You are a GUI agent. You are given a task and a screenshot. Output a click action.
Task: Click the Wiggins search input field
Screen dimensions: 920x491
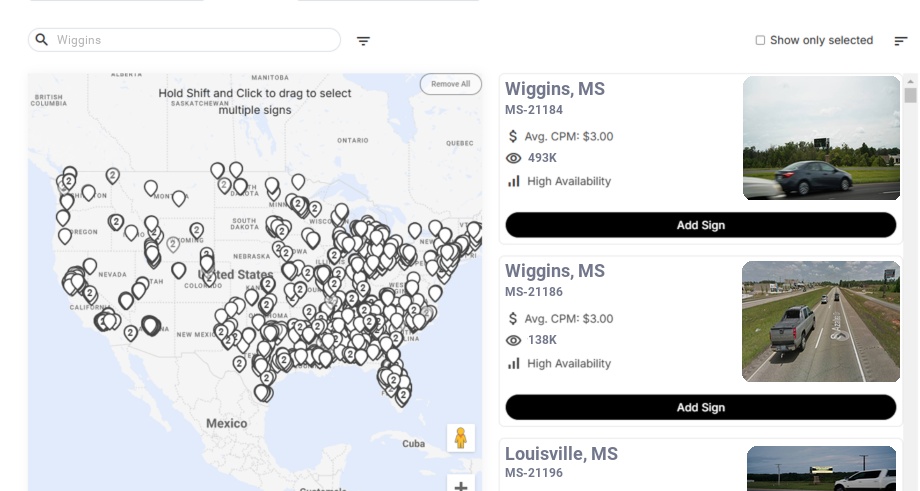pyautogui.click(x=195, y=40)
